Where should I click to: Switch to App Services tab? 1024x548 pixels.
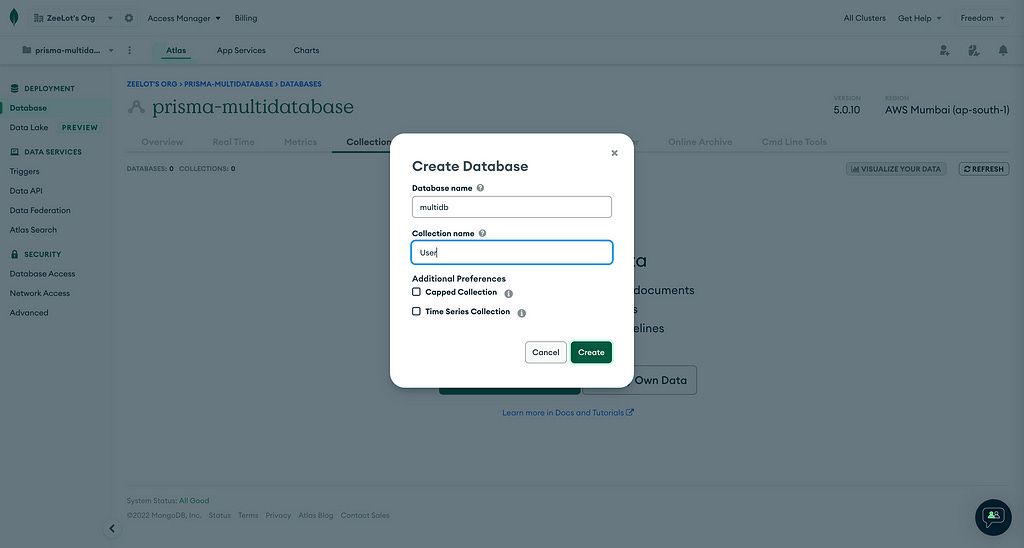(x=241, y=50)
